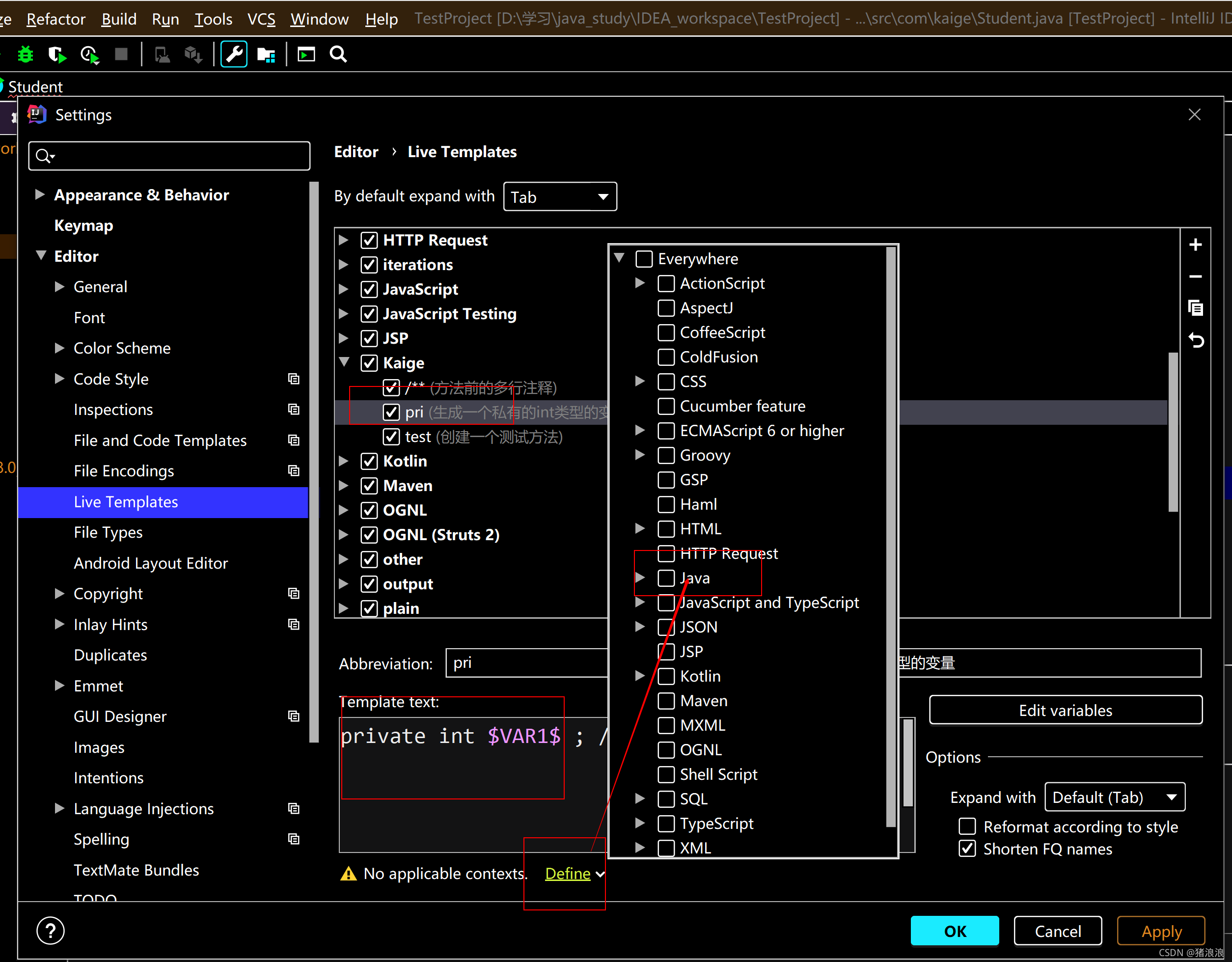Screen dimensions: 1232x962
Task: Check the Java context checkbox
Action: coord(666,578)
